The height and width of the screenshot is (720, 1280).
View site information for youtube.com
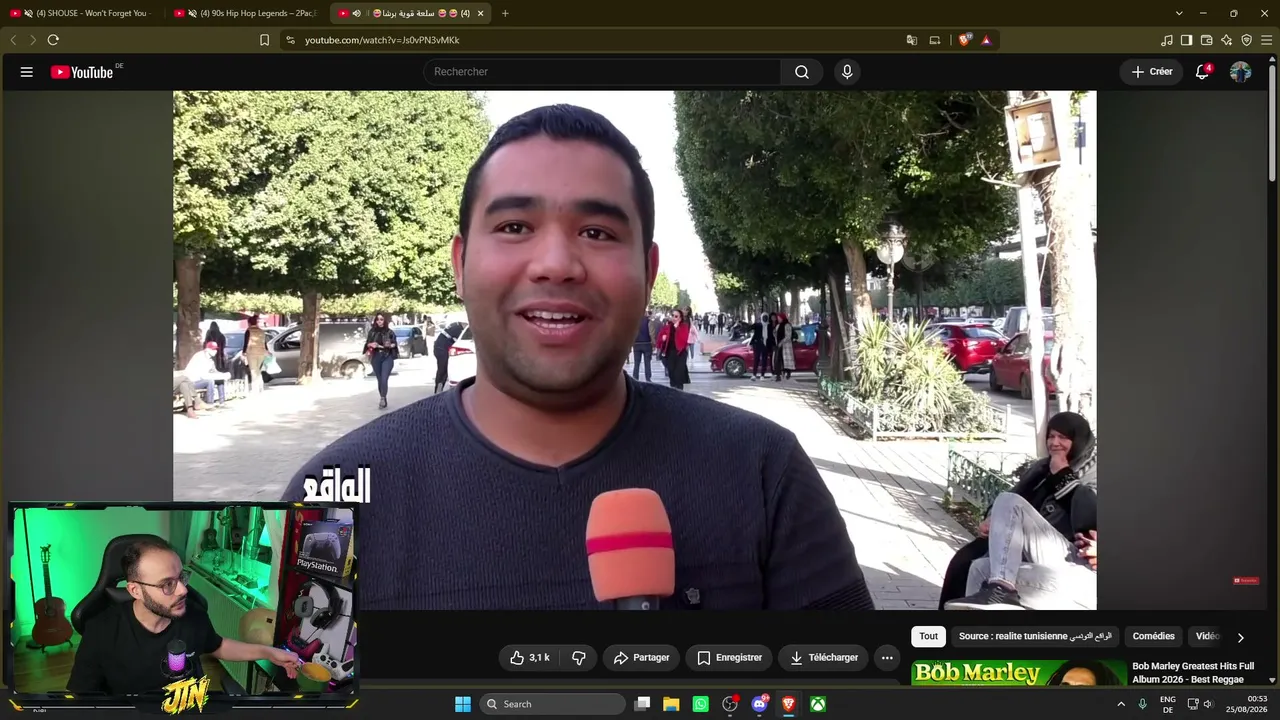tap(290, 40)
